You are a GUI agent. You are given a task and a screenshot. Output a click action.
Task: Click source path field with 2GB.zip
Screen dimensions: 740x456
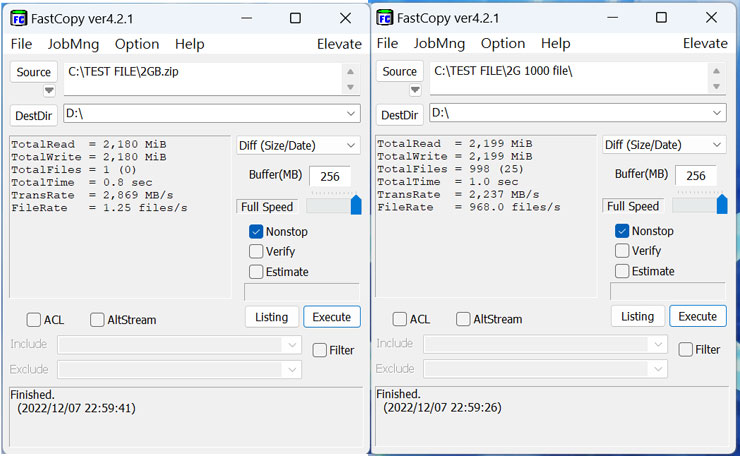tap(204, 78)
